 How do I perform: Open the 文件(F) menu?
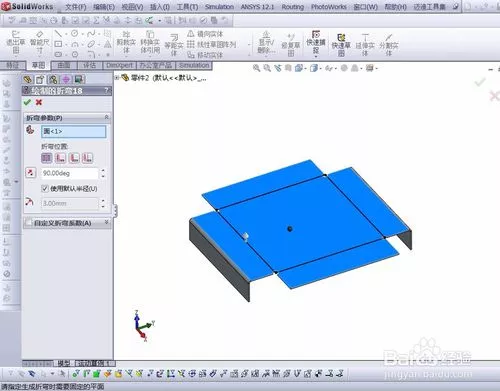tap(75, 7)
